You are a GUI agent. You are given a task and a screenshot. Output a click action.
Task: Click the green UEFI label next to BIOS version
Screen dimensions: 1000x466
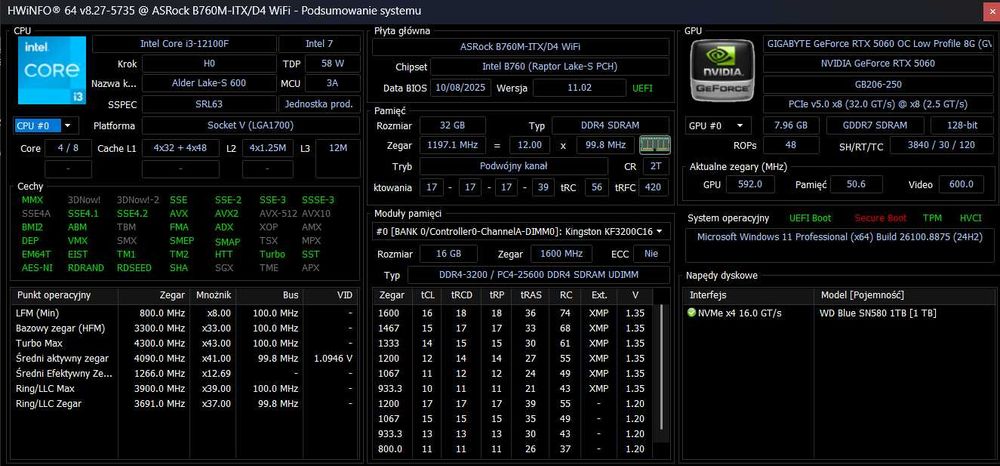(x=643, y=88)
